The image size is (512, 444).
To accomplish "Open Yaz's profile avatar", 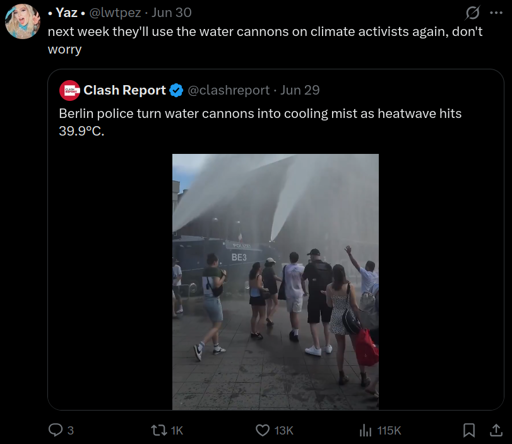I will click(x=22, y=21).
